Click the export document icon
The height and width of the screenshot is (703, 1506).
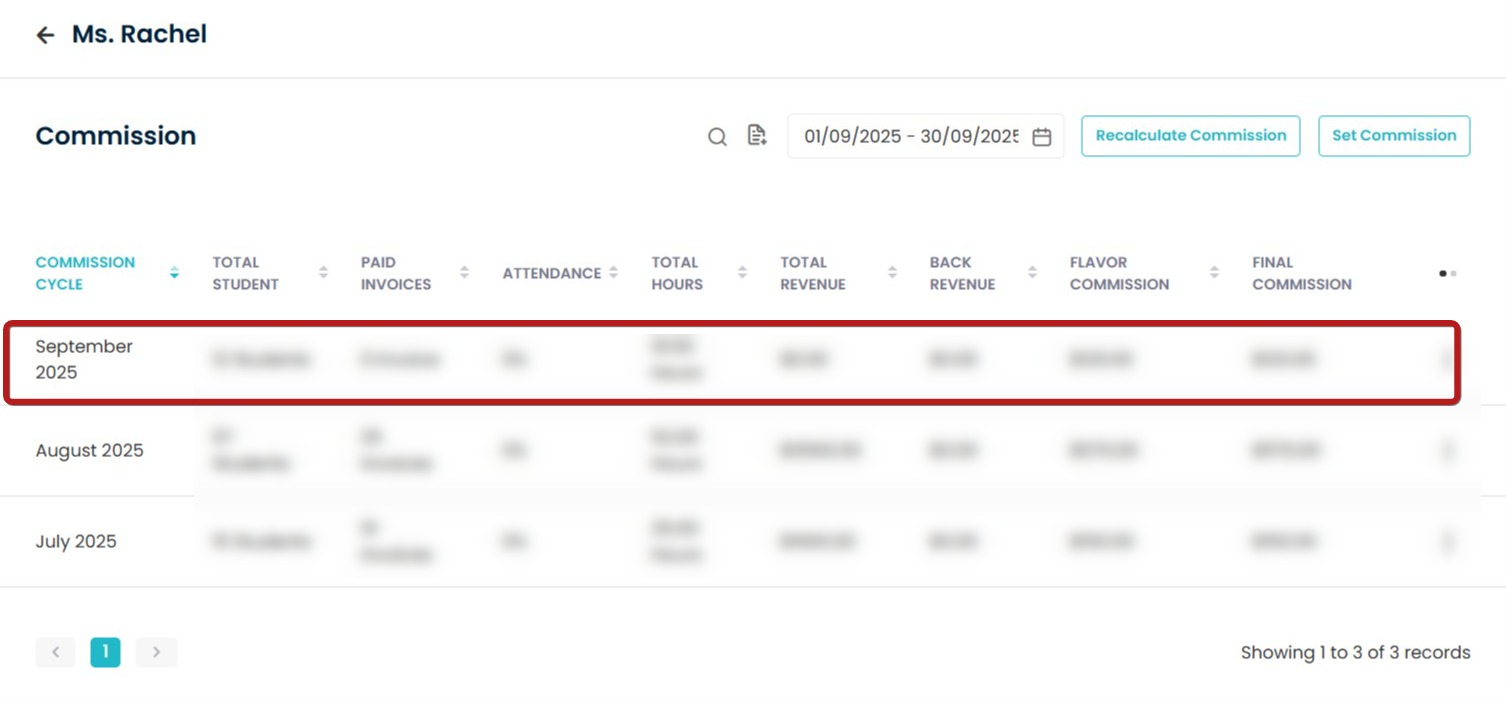click(757, 136)
